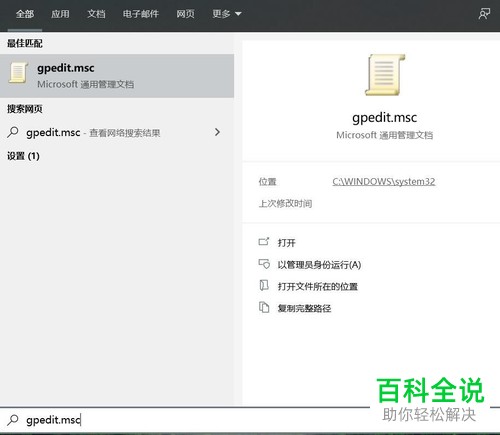500x435 pixels.
Task: Choose 复制完整路径
Action: click(x=304, y=308)
